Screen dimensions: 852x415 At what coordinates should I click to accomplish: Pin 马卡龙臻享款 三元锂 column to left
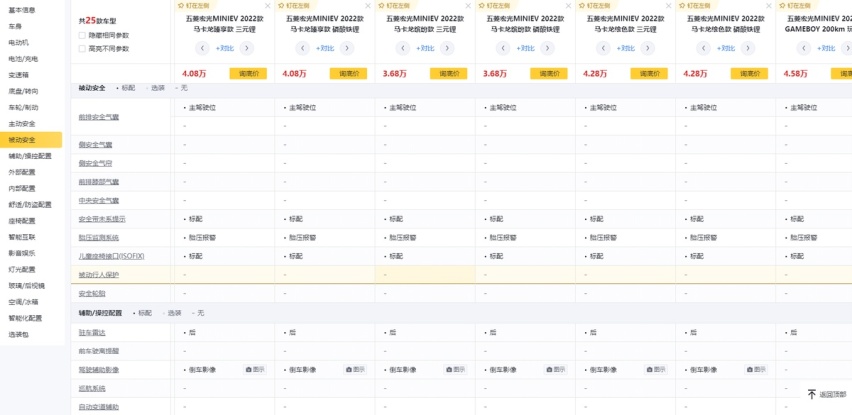[191, 5]
